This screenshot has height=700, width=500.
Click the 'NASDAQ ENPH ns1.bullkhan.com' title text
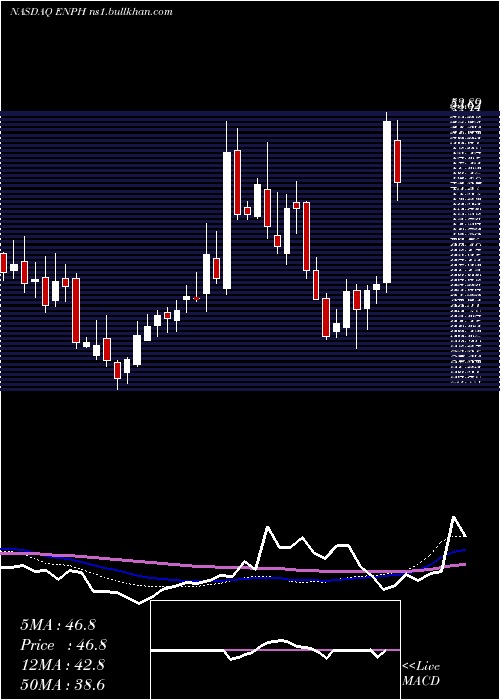[x=91, y=12]
